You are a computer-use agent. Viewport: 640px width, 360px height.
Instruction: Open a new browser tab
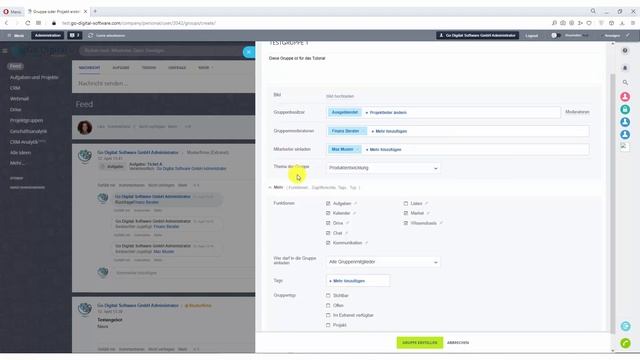click(x=95, y=11)
